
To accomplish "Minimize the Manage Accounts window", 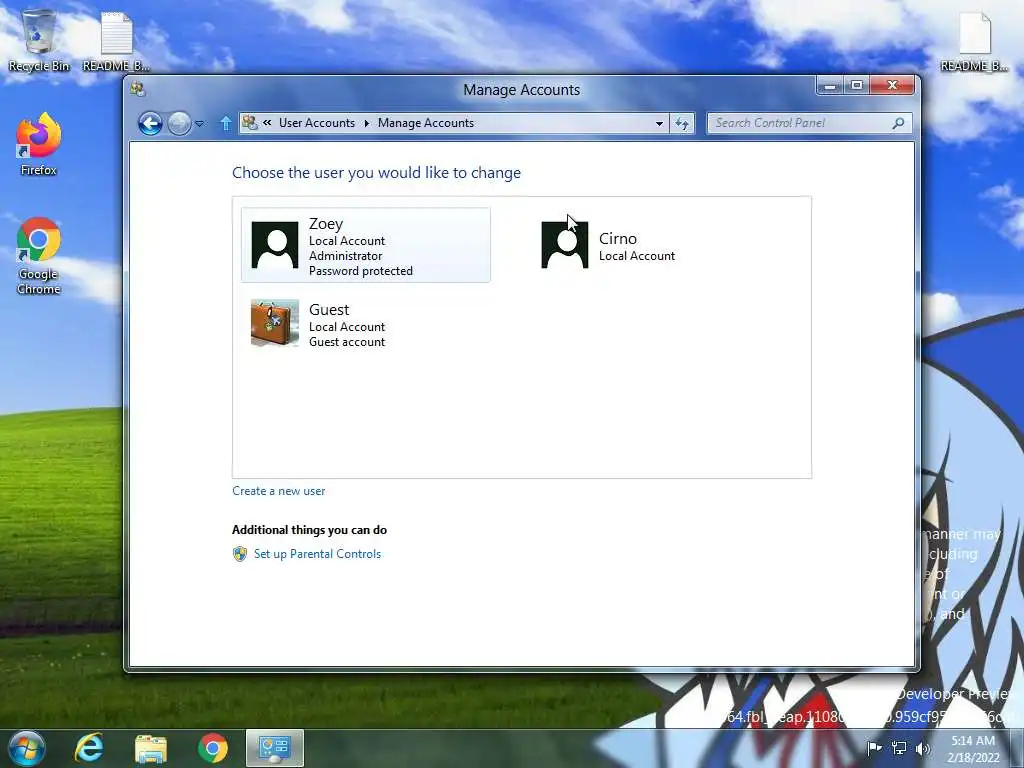I will tap(830, 86).
